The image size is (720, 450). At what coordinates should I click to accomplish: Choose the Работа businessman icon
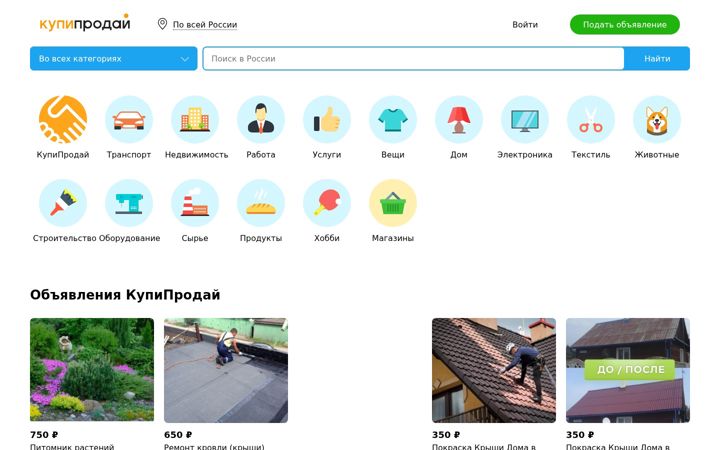point(261,119)
